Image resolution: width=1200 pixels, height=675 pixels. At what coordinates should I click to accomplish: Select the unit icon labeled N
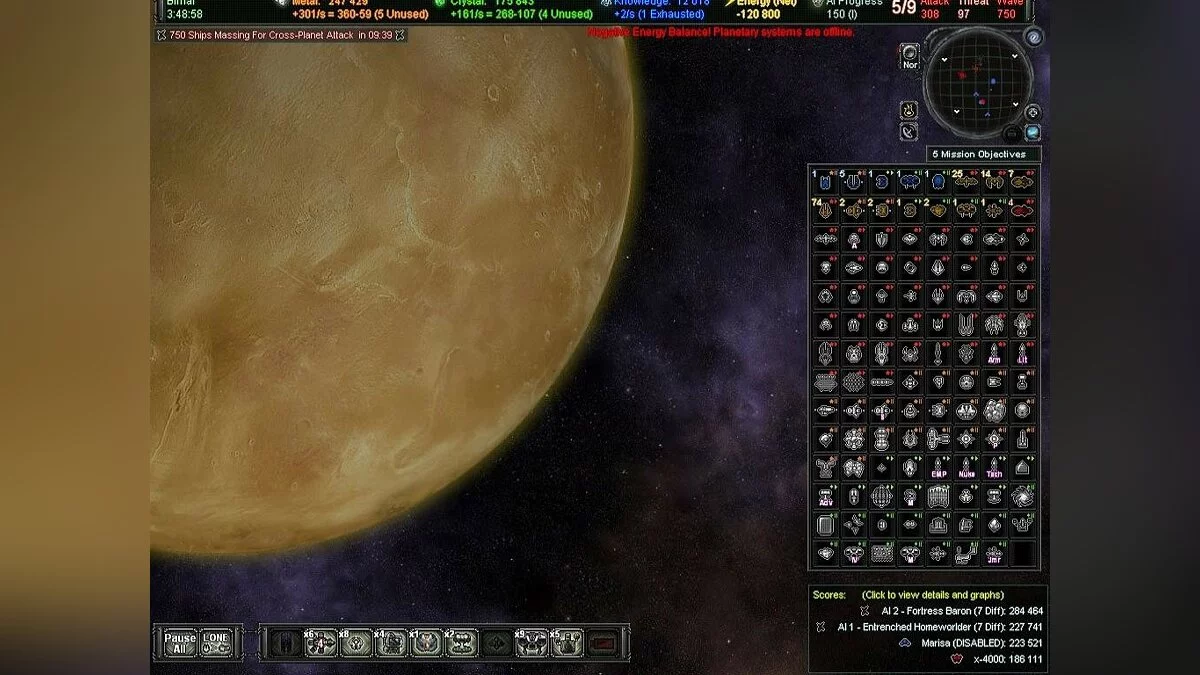(853, 553)
